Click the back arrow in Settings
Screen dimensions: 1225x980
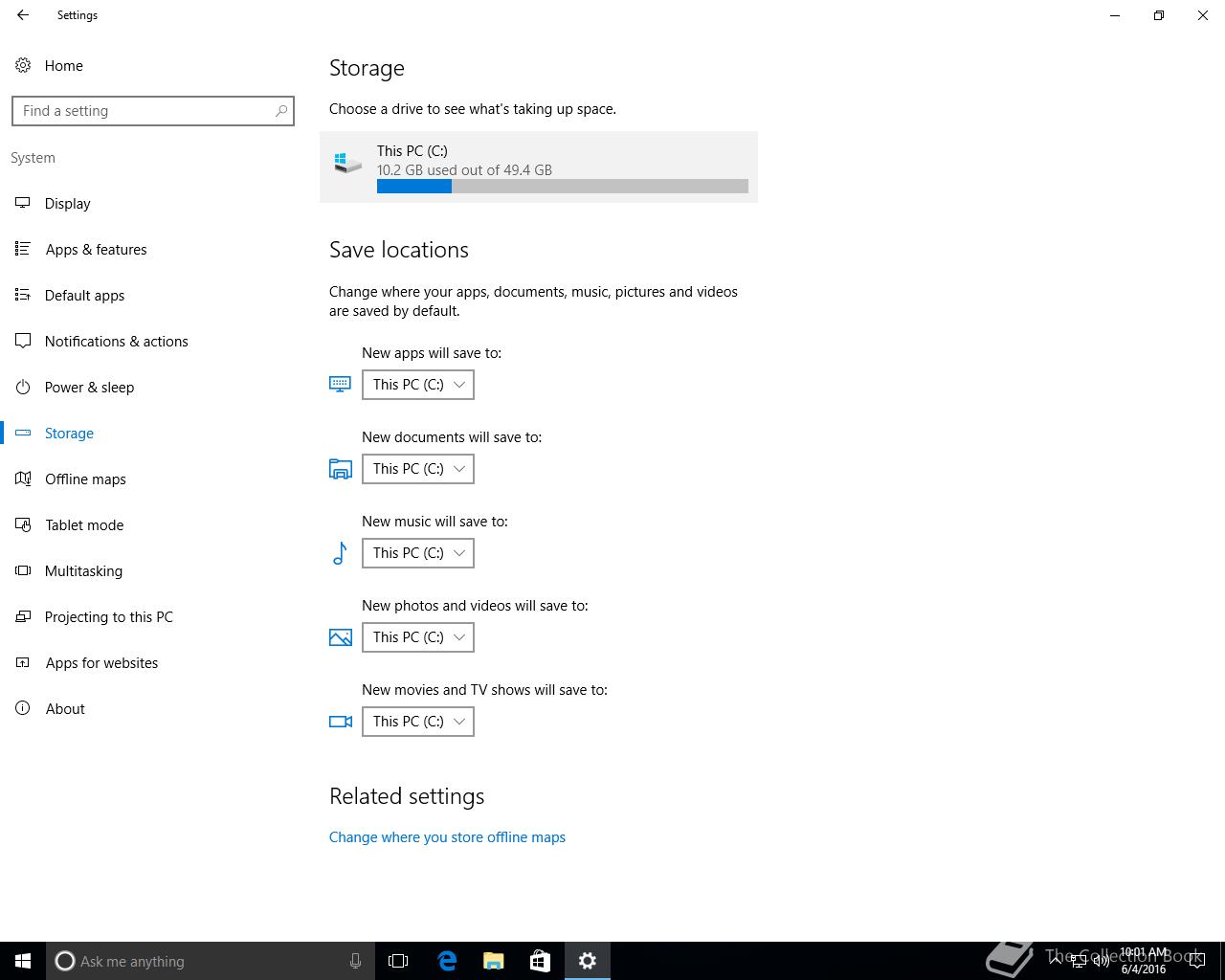[x=23, y=15]
